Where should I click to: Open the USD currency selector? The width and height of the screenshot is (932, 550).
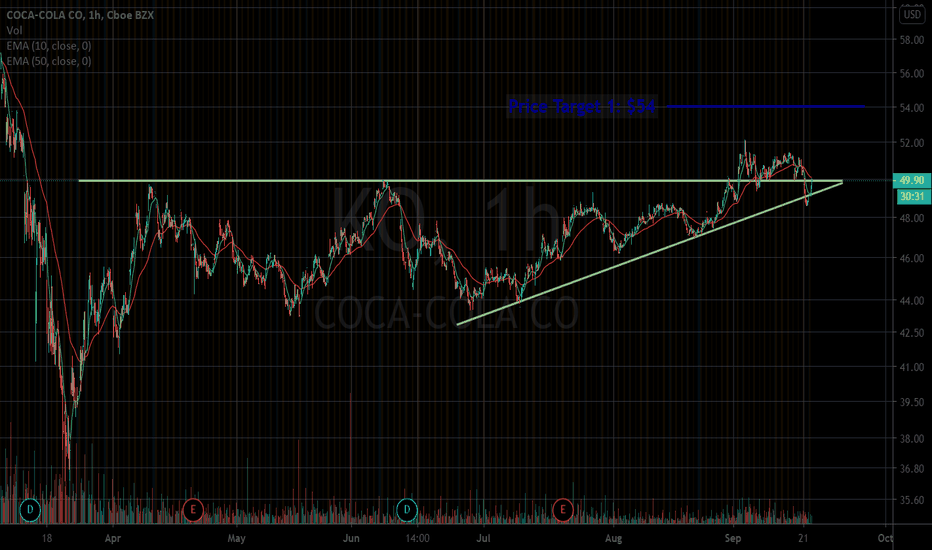point(912,14)
